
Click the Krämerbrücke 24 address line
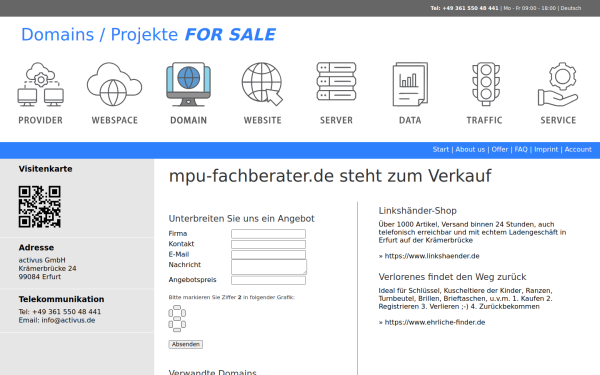point(47,269)
